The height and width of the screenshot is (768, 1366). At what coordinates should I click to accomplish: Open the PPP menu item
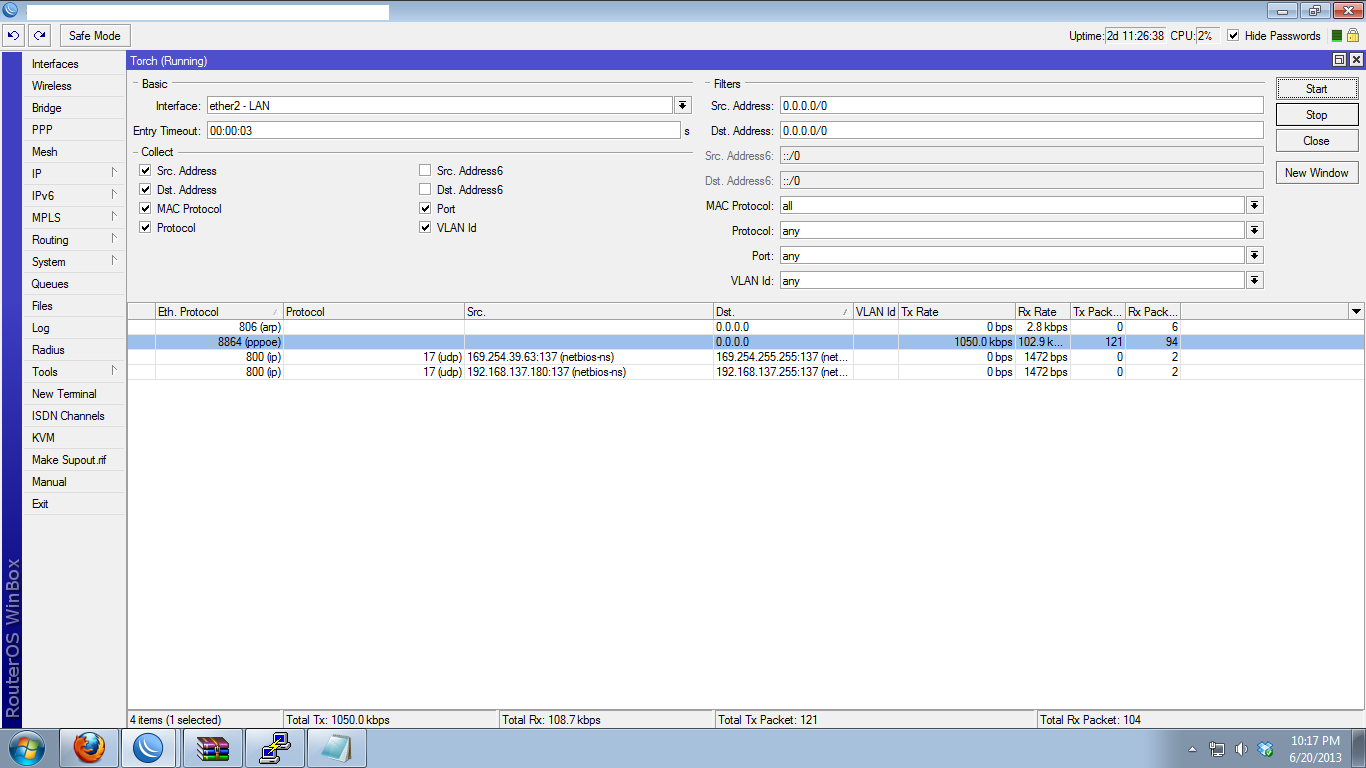pyautogui.click(x=75, y=130)
